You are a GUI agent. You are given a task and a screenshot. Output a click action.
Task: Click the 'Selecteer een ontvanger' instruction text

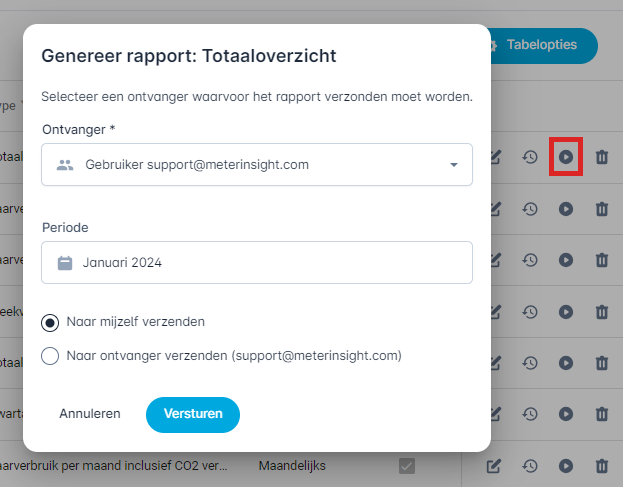(257, 97)
